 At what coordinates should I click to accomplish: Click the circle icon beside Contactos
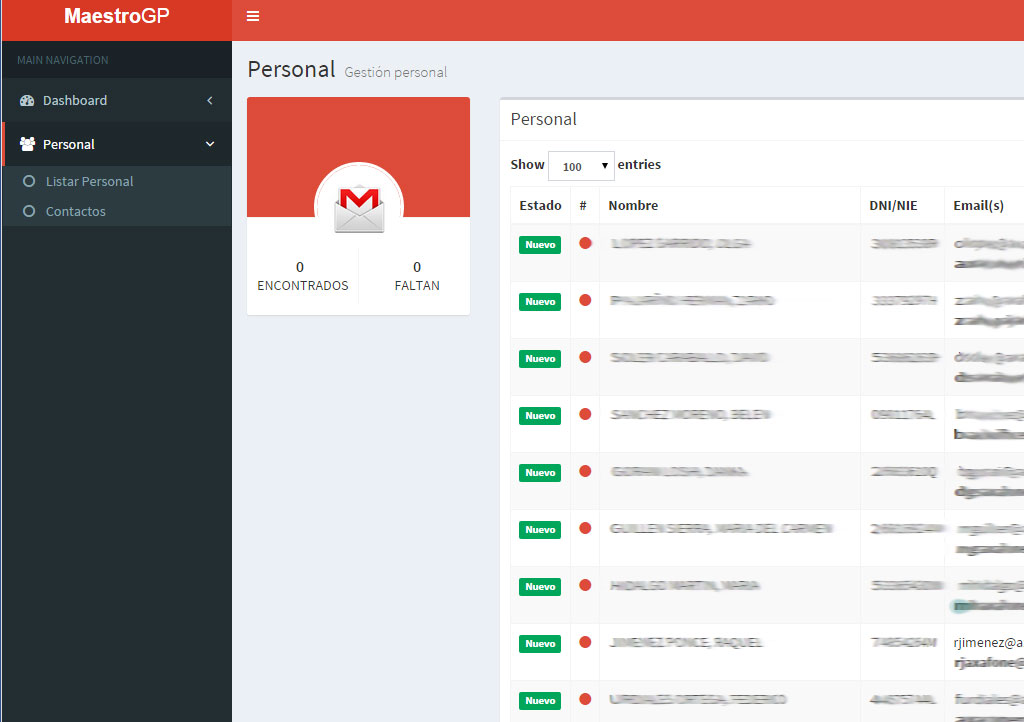pyautogui.click(x=29, y=212)
